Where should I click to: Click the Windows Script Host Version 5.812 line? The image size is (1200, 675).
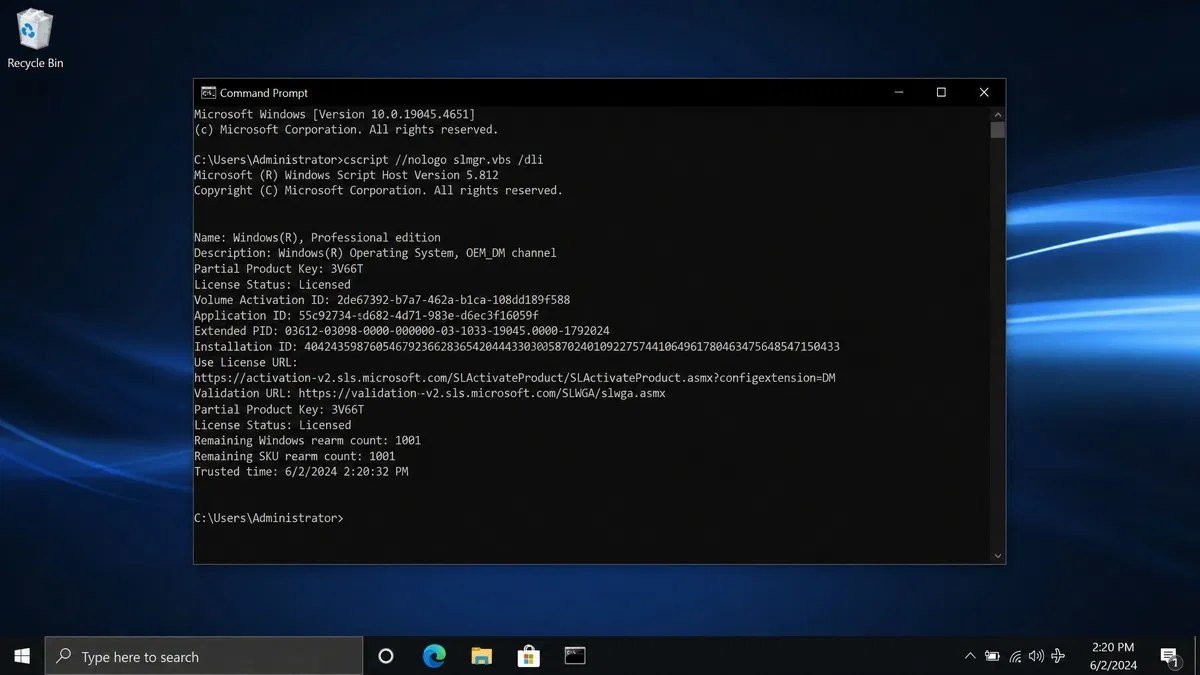point(346,175)
